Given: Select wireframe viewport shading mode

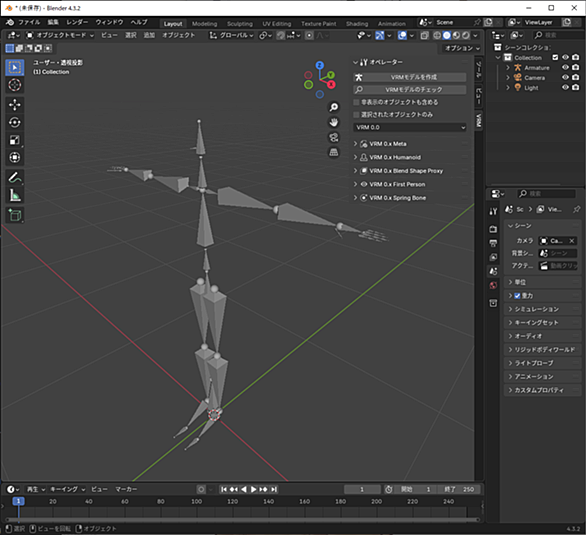Looking at the screenshot, I should point(437,35).
